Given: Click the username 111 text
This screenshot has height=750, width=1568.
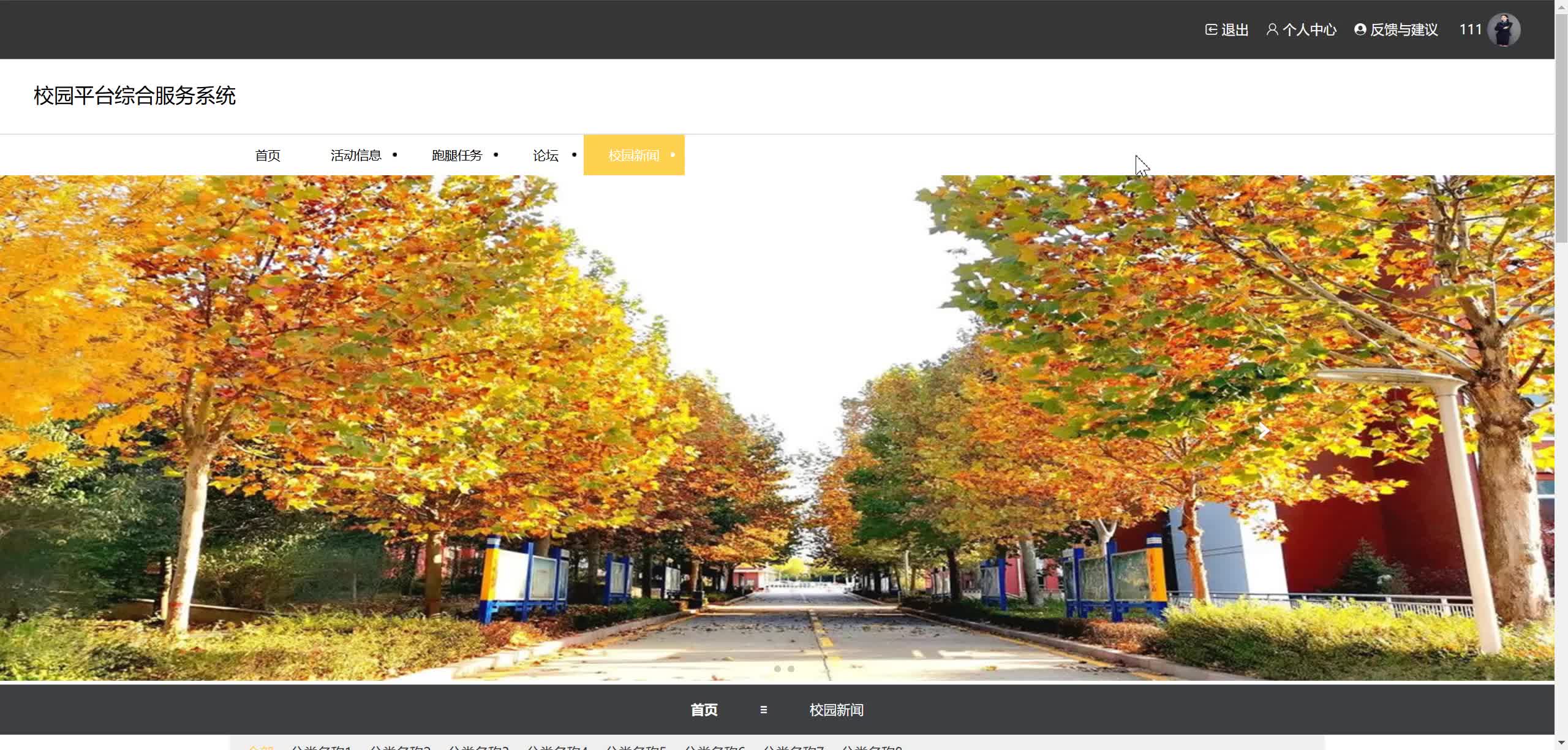Looking at the screenshot, I should click(x=1470, y=29).
